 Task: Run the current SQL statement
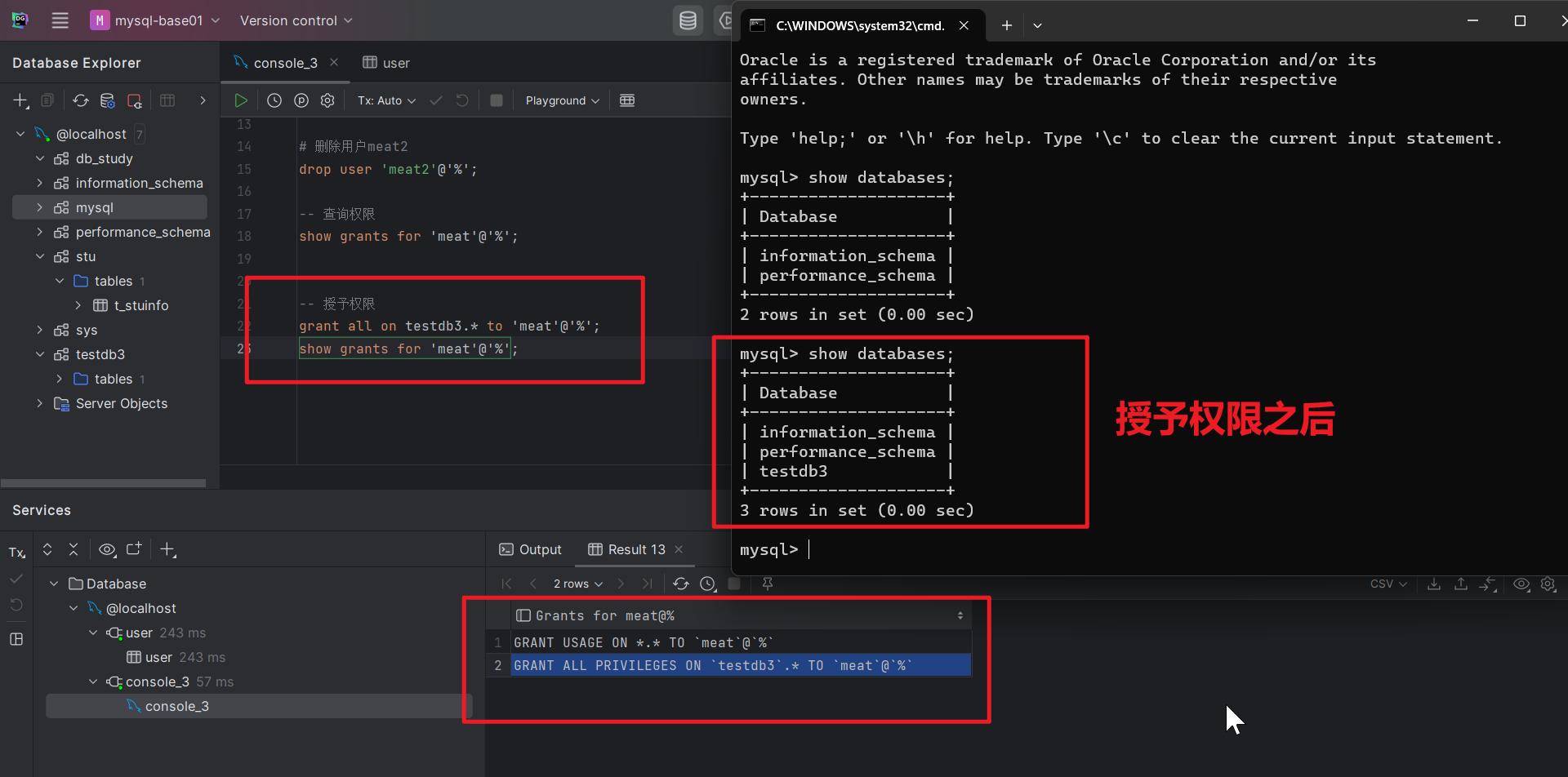(241, 100)
